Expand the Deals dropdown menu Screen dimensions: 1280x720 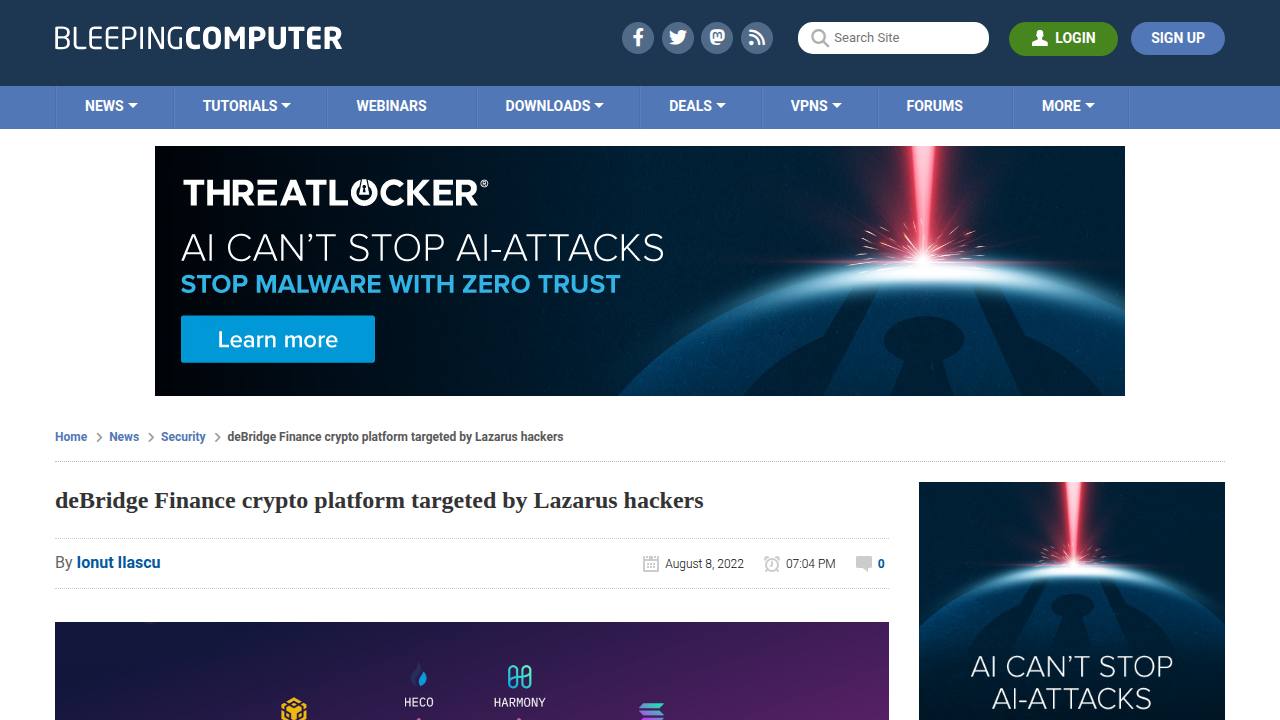coord(697,106)
